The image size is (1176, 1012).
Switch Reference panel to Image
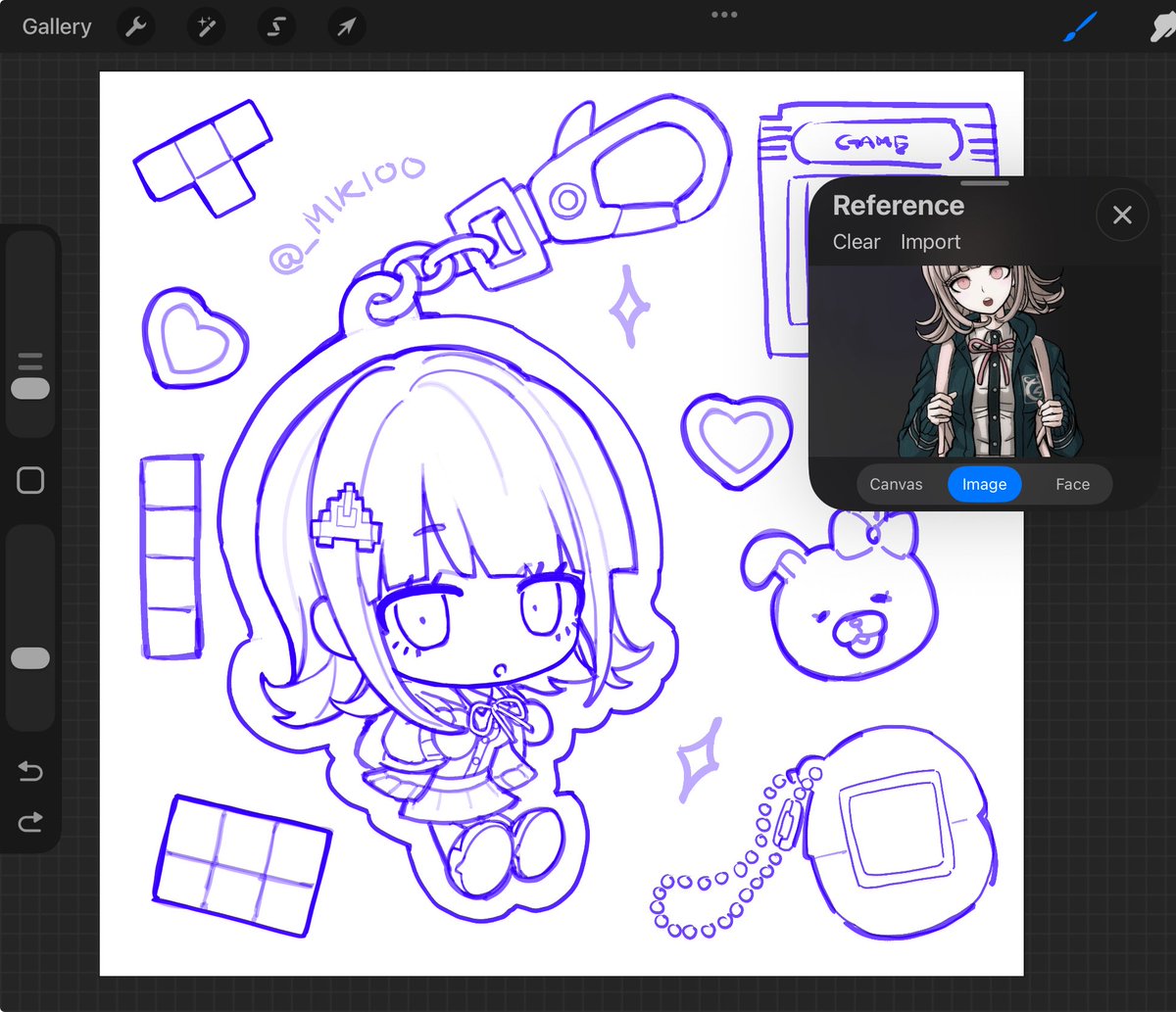tap(984, 484)
